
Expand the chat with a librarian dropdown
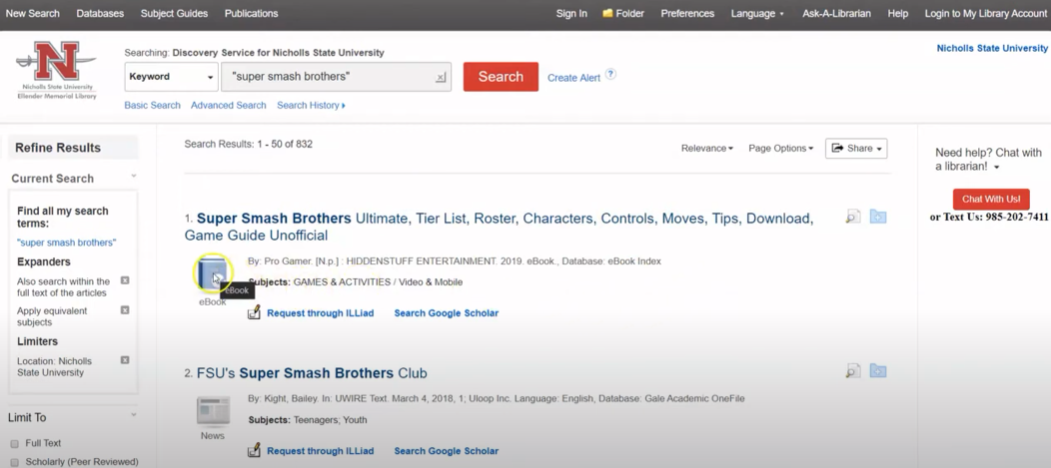[x=997, y=167]
